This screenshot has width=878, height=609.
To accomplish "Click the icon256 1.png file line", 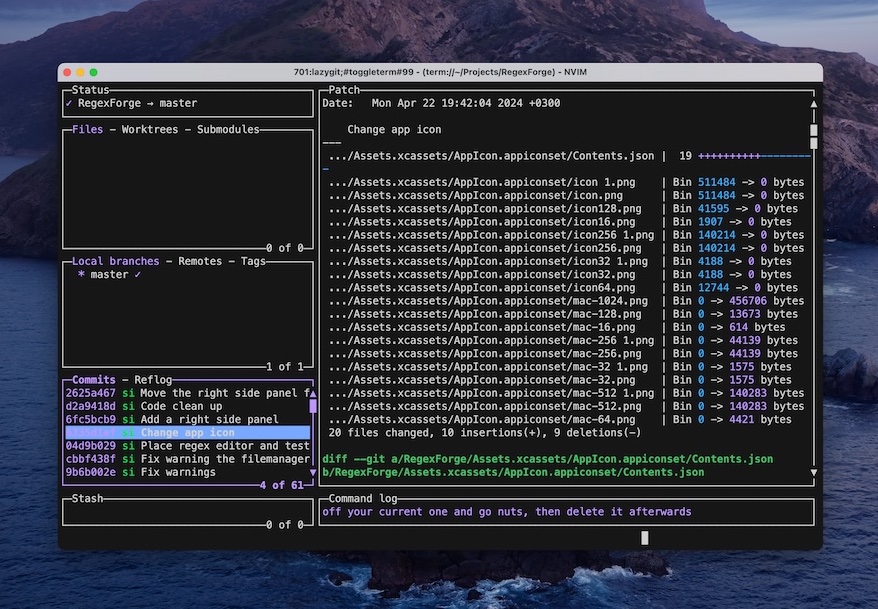I will point(567,235).
